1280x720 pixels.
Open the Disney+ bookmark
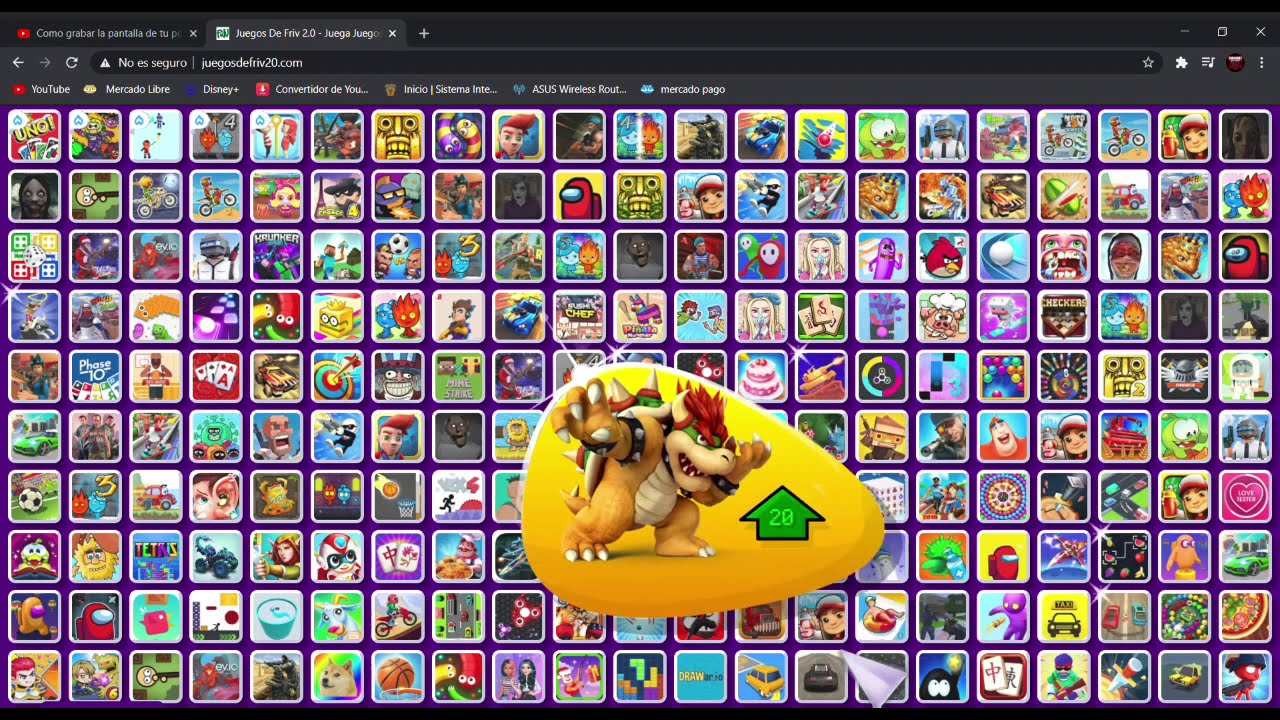[212, 89]
